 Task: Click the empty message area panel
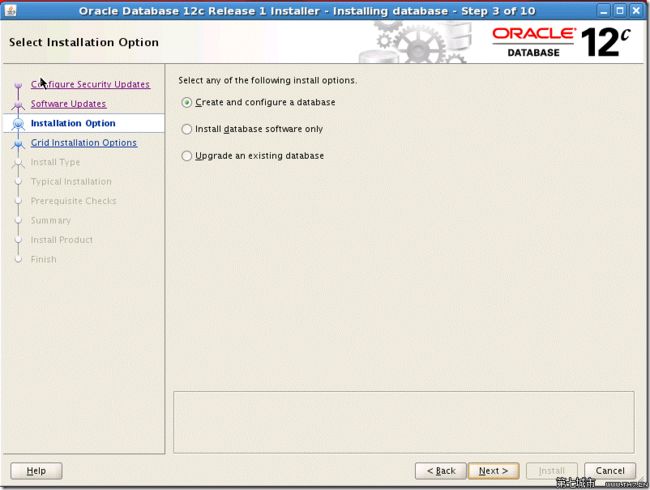pyautogui.click(x=404, y=422)
